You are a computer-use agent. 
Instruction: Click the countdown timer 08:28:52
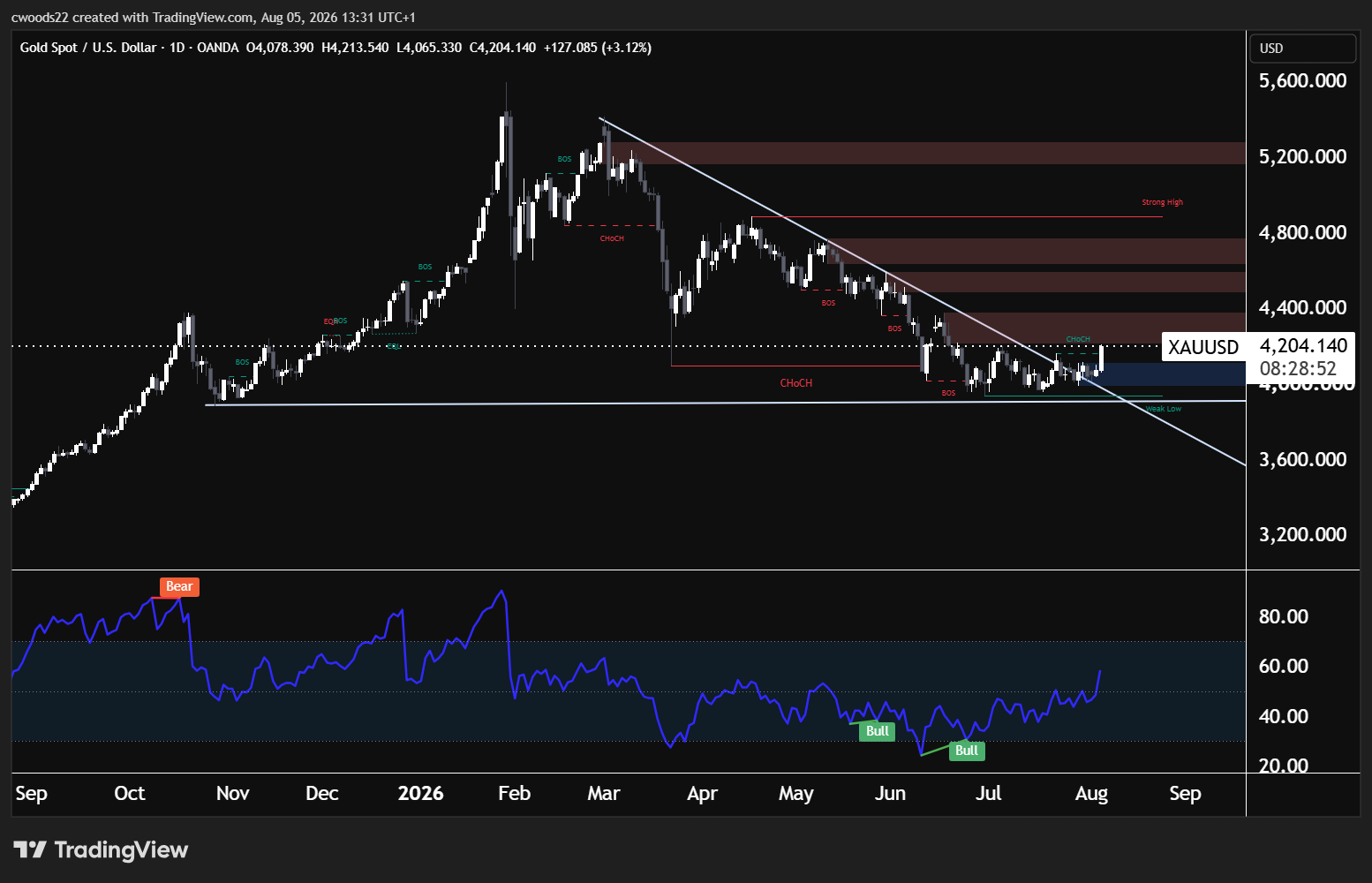pos(1298,369)
